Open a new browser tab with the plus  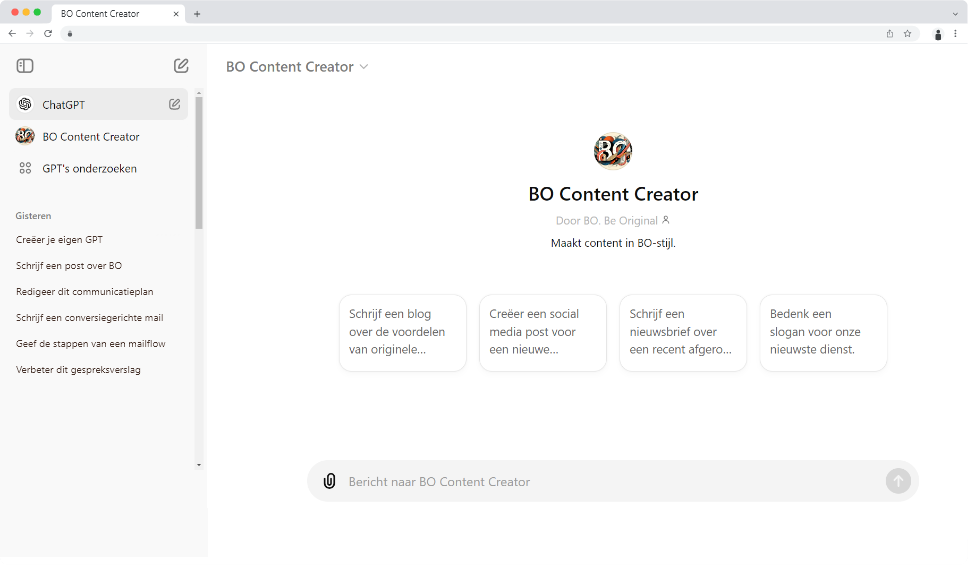197,14
